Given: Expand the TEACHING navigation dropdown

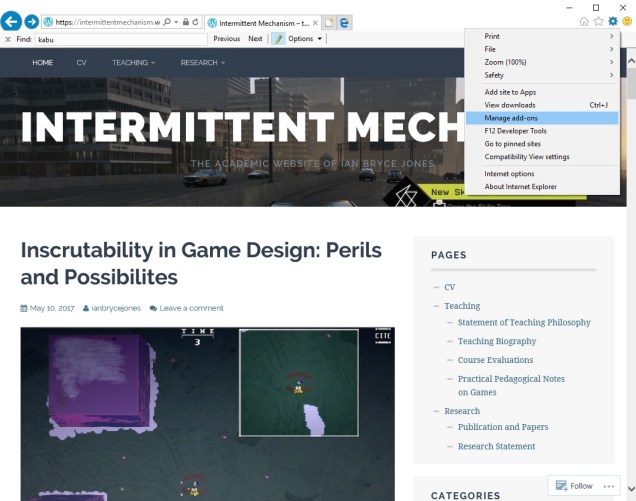Looking at the screenshot, I should (x=133, y=62).
